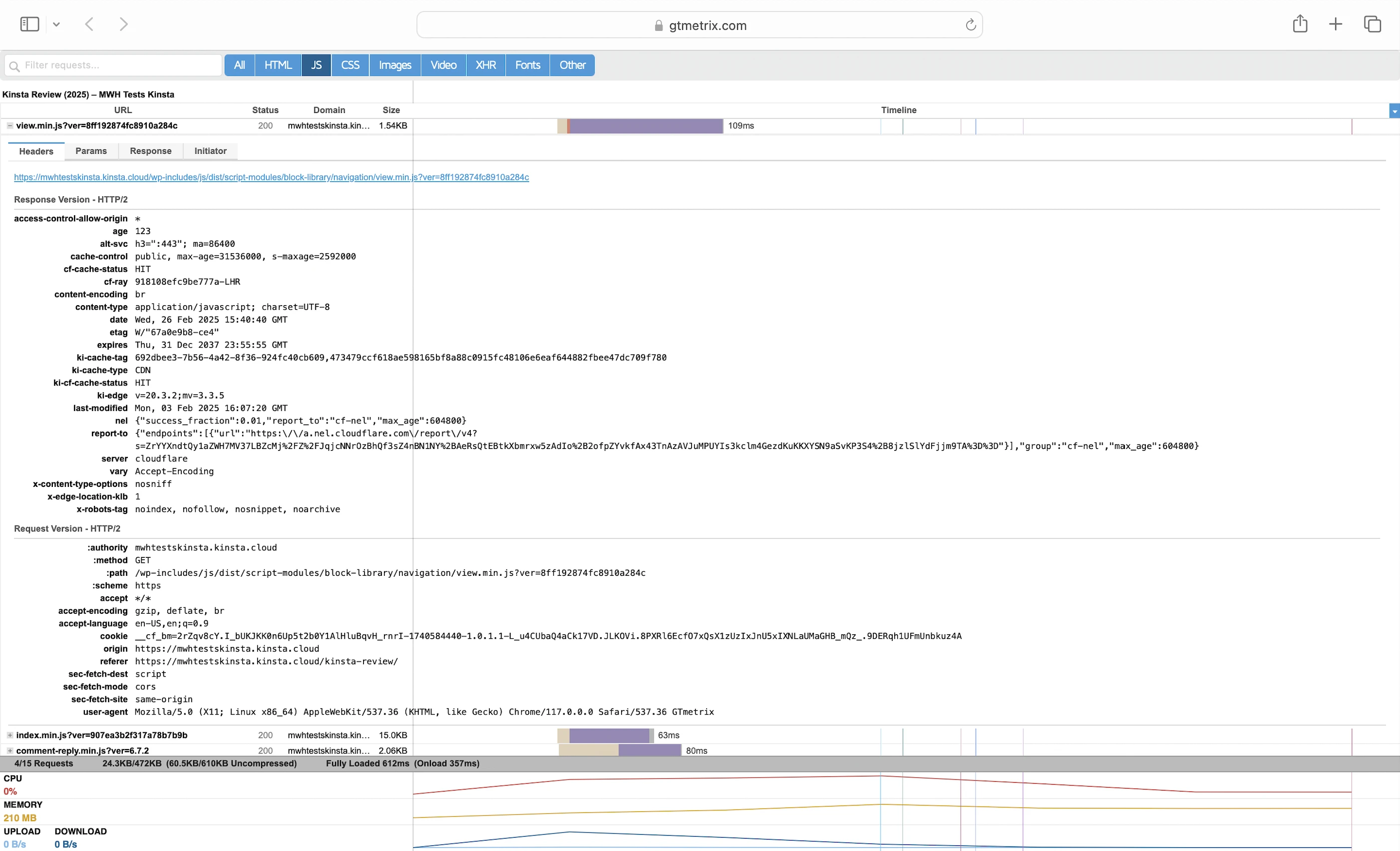
Task: Open the view.min.js full URL link
Action: click(271, 177)
